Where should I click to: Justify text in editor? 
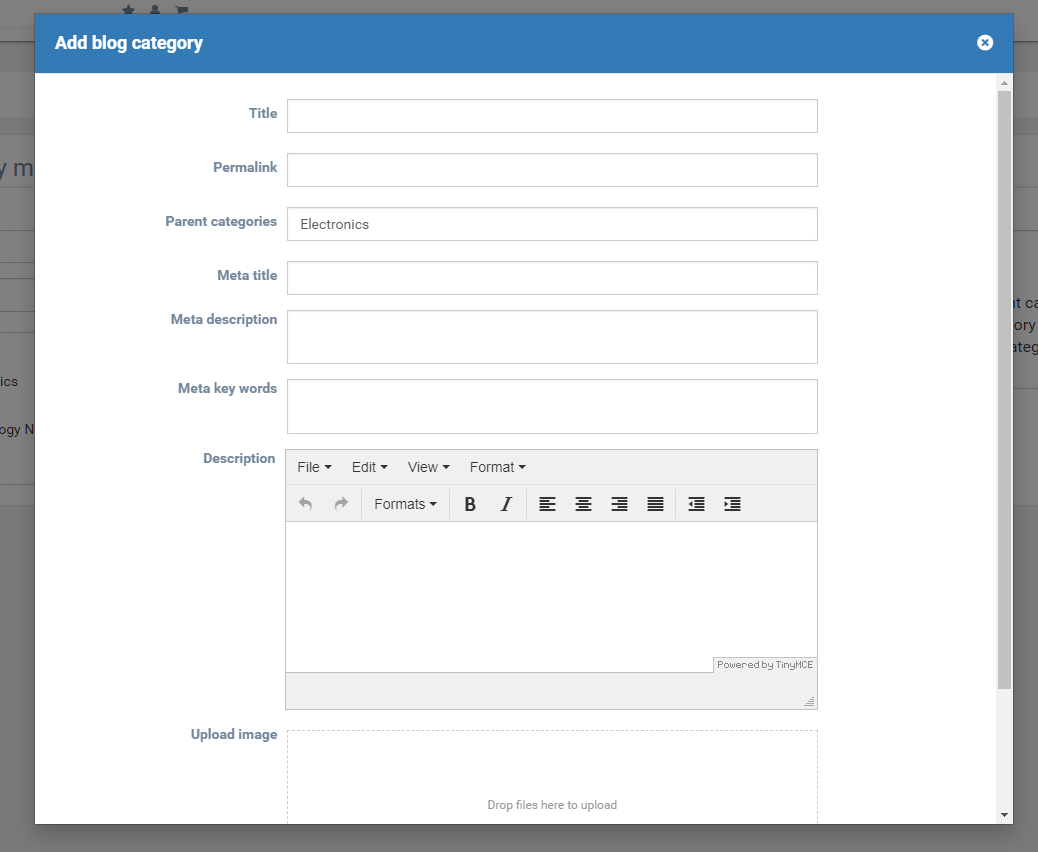(x=655, y=504)
